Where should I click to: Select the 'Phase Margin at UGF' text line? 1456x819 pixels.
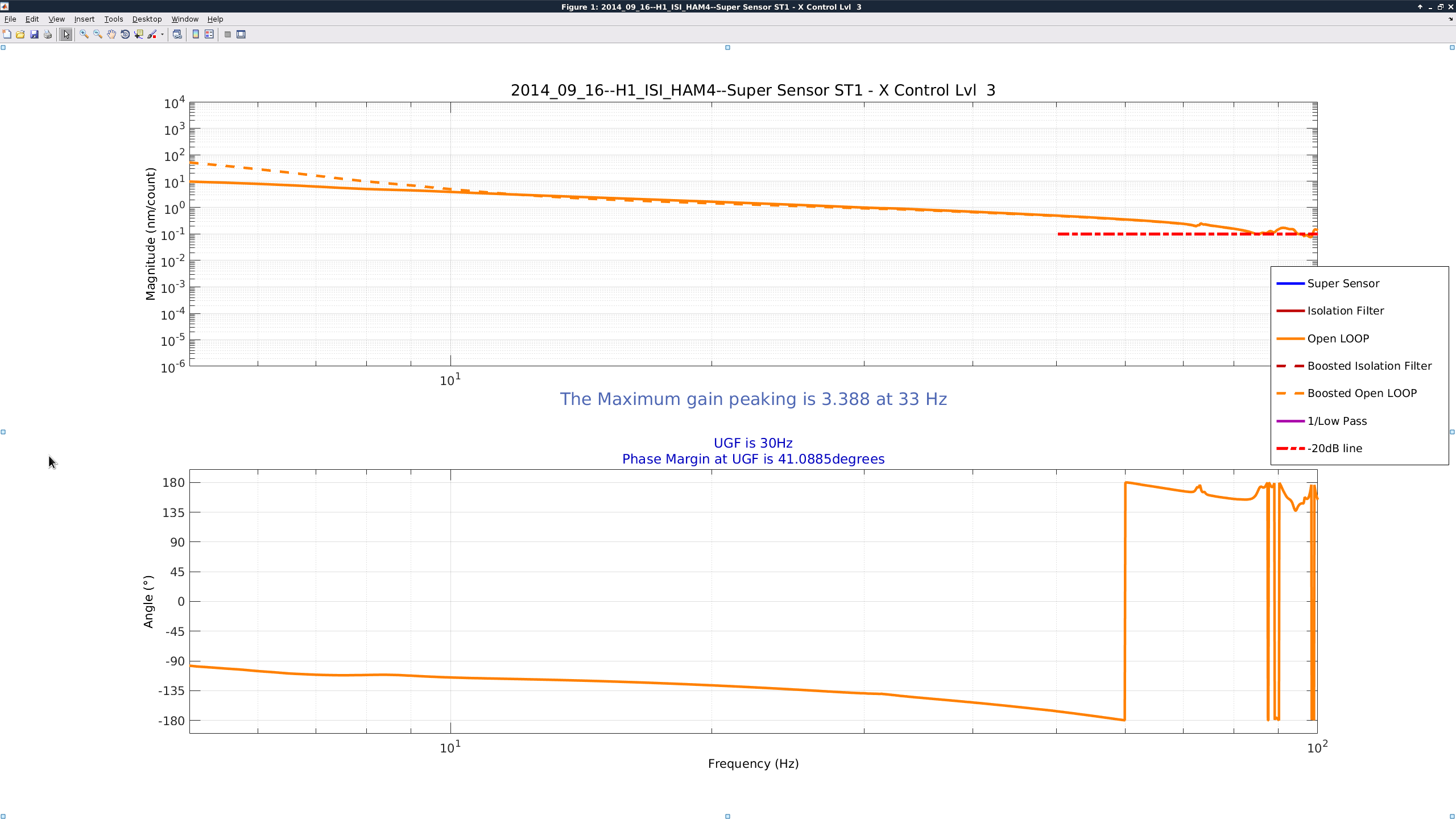[x=753, y=459]
